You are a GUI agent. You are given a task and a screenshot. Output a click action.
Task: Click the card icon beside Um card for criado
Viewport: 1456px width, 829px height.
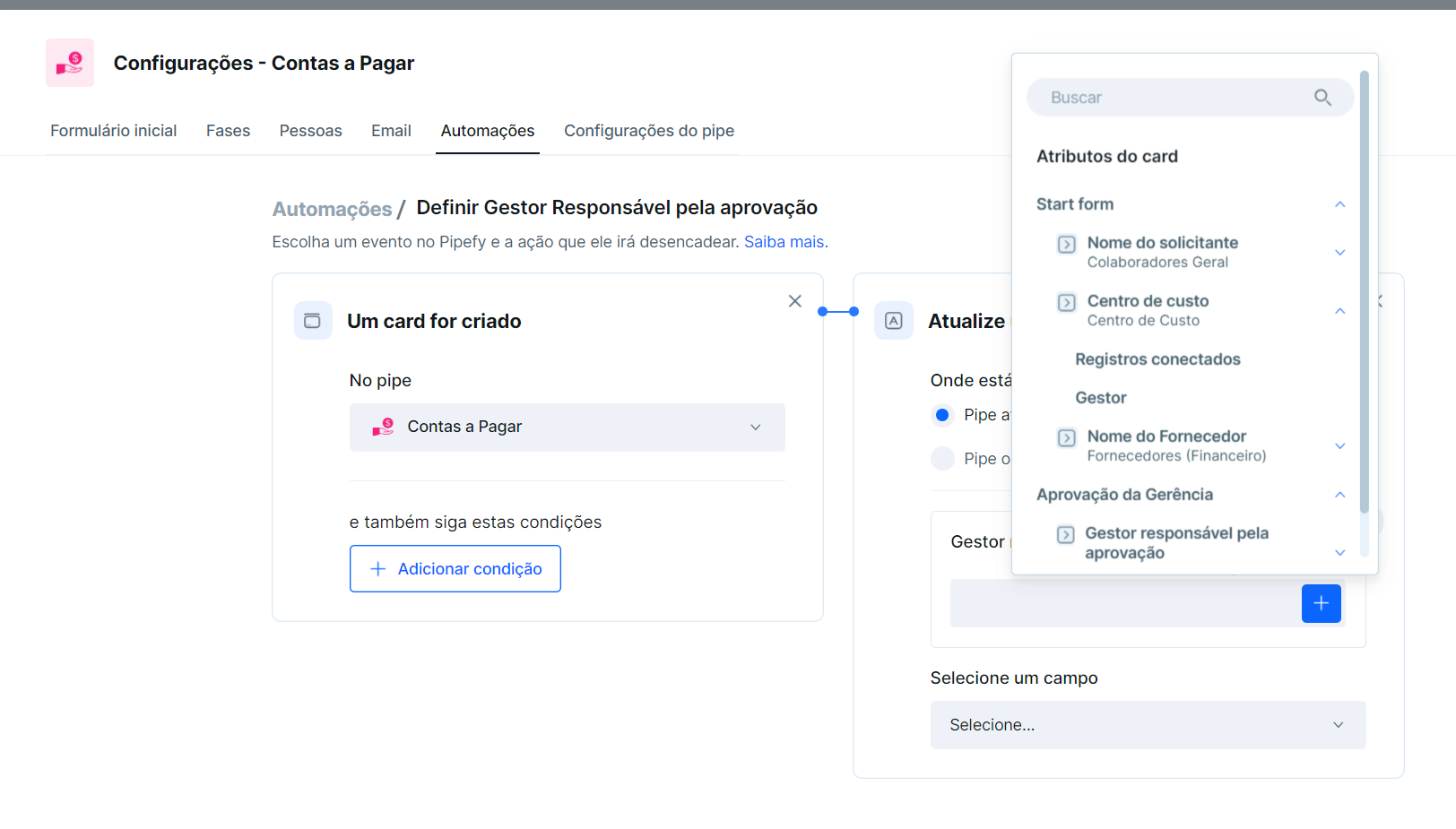click(x=313, y=321)
